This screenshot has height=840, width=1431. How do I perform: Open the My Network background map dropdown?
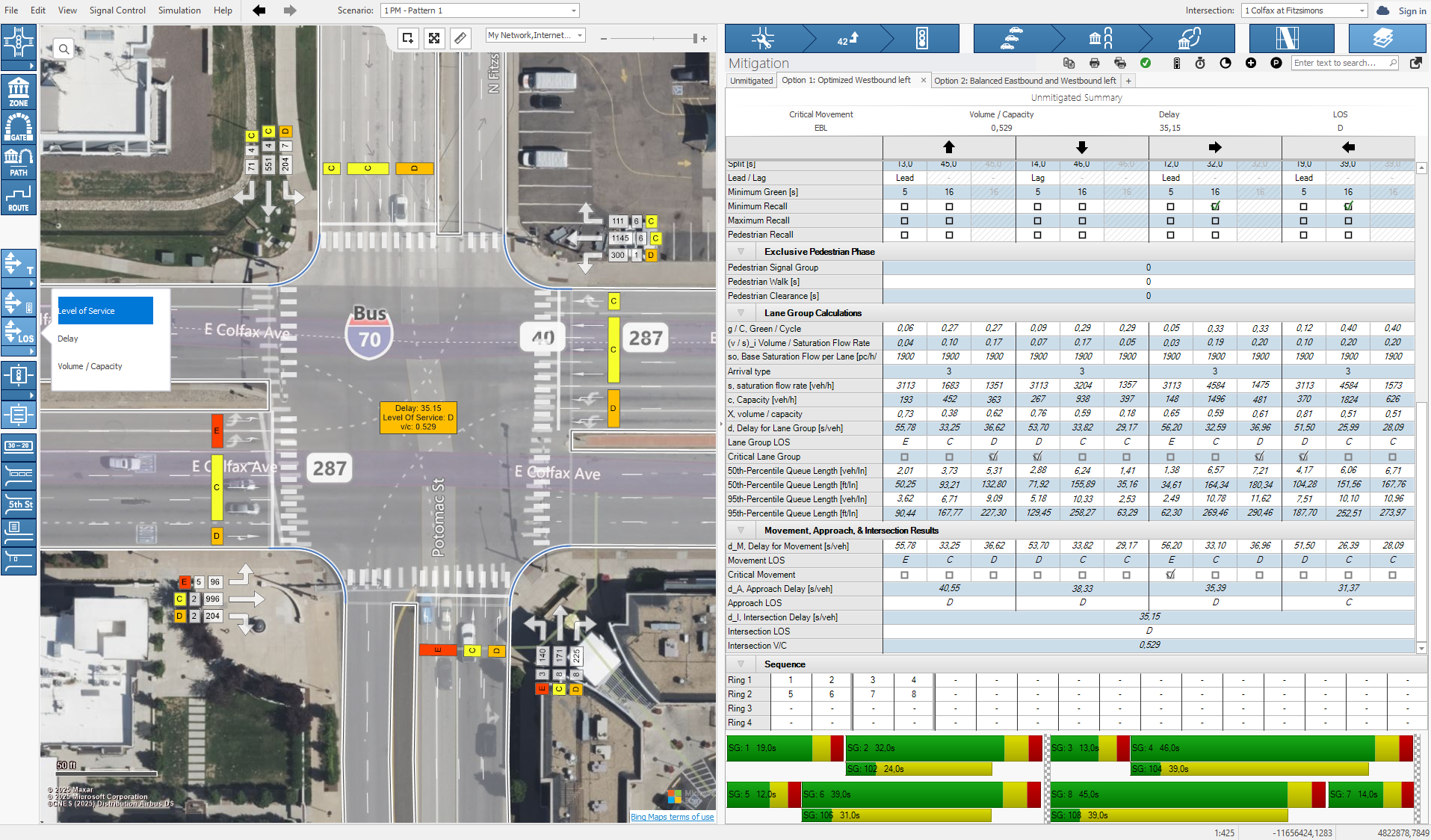[535, 35]
